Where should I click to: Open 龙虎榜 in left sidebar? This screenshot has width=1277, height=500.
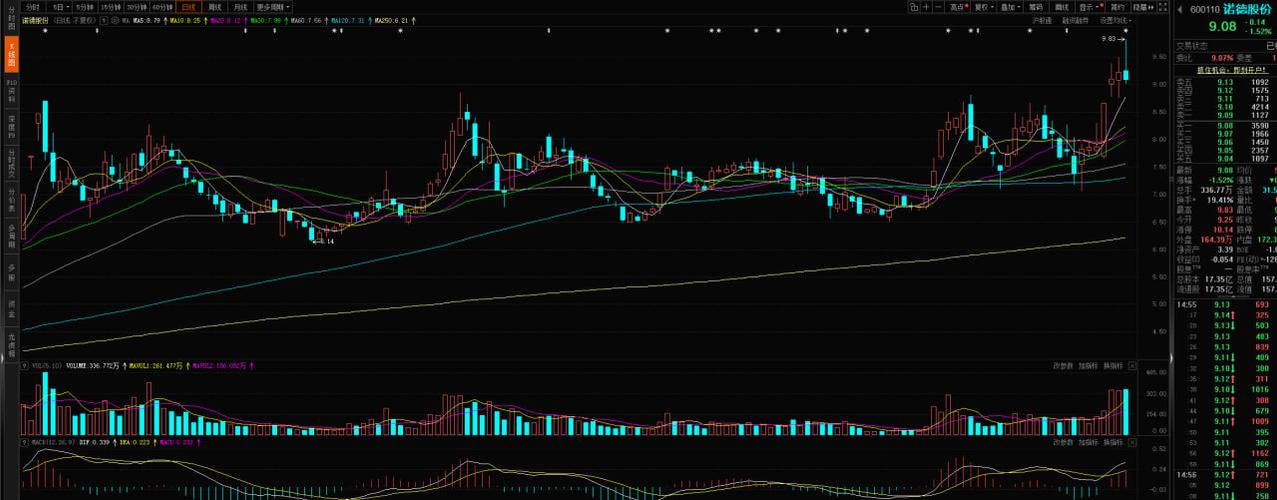click(11, 345)
